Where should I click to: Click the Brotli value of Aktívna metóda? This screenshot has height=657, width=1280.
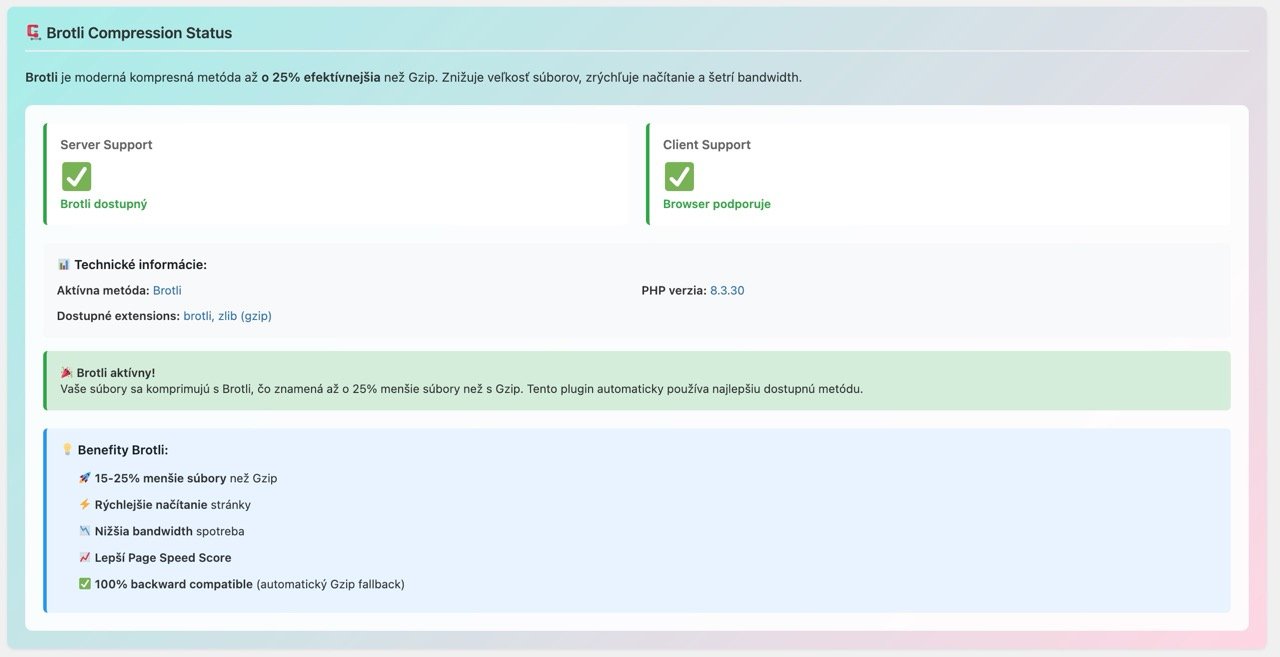pos(167,290)
